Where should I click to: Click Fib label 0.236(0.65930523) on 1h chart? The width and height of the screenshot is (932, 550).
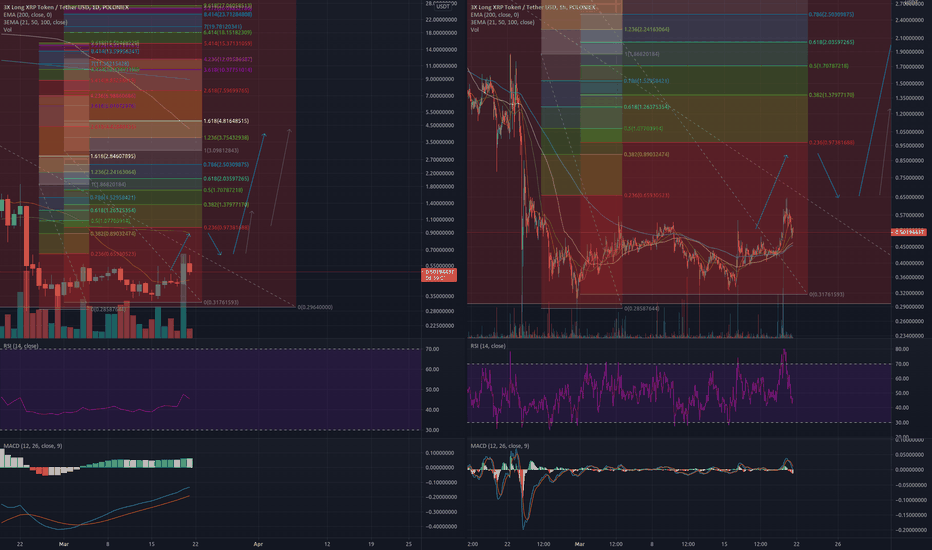(647, 195)
